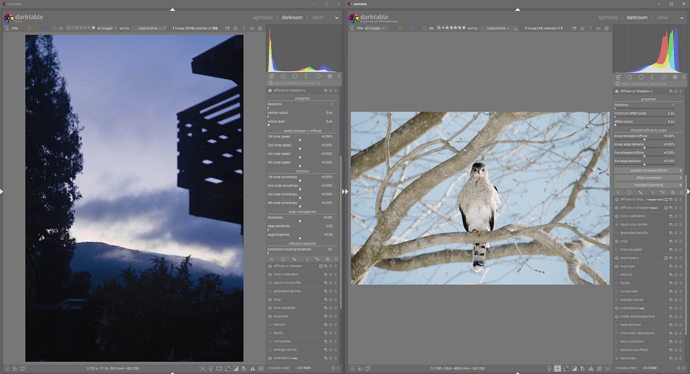The image size is (690, 374).
Task: Enable haze removal in right window
Action: [617, 325]
